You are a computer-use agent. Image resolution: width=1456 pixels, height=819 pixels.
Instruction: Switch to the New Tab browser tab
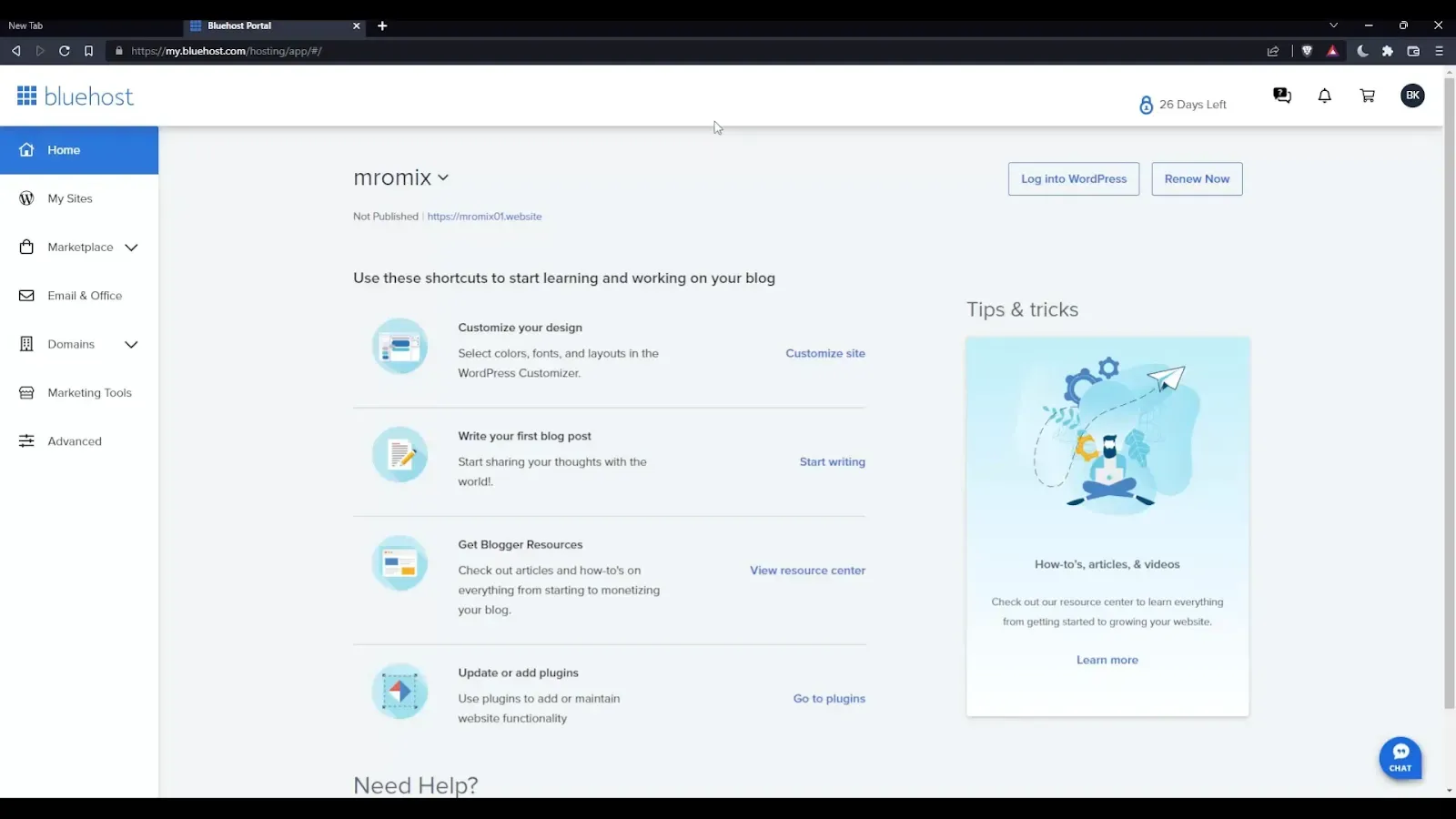pos(91,25)
